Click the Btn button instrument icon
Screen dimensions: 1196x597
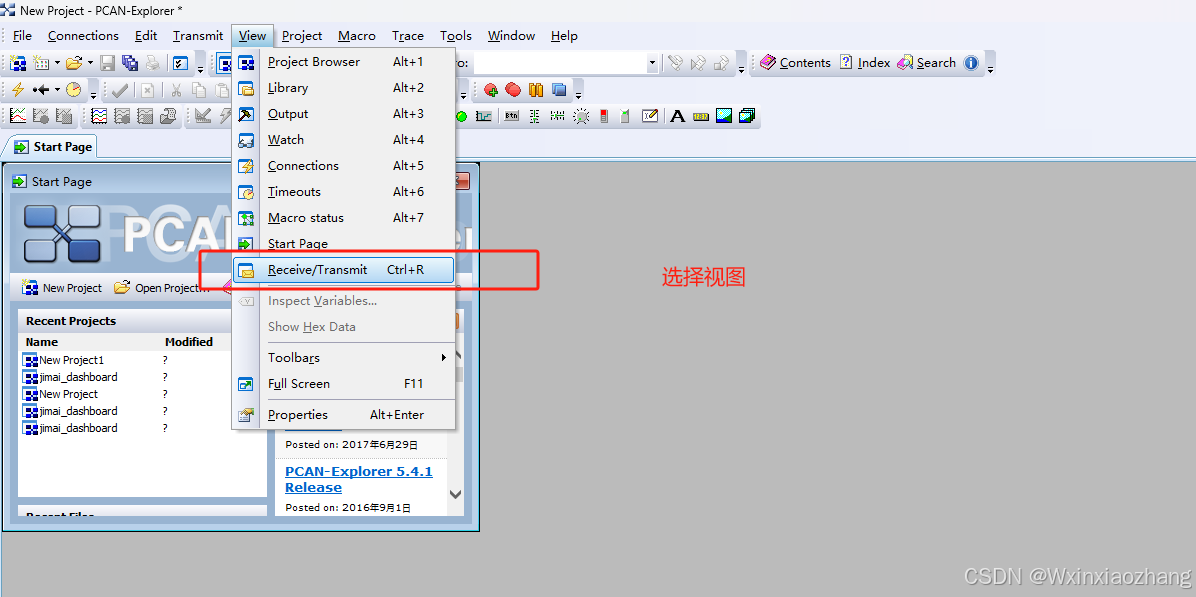click(x=511, y=116)
